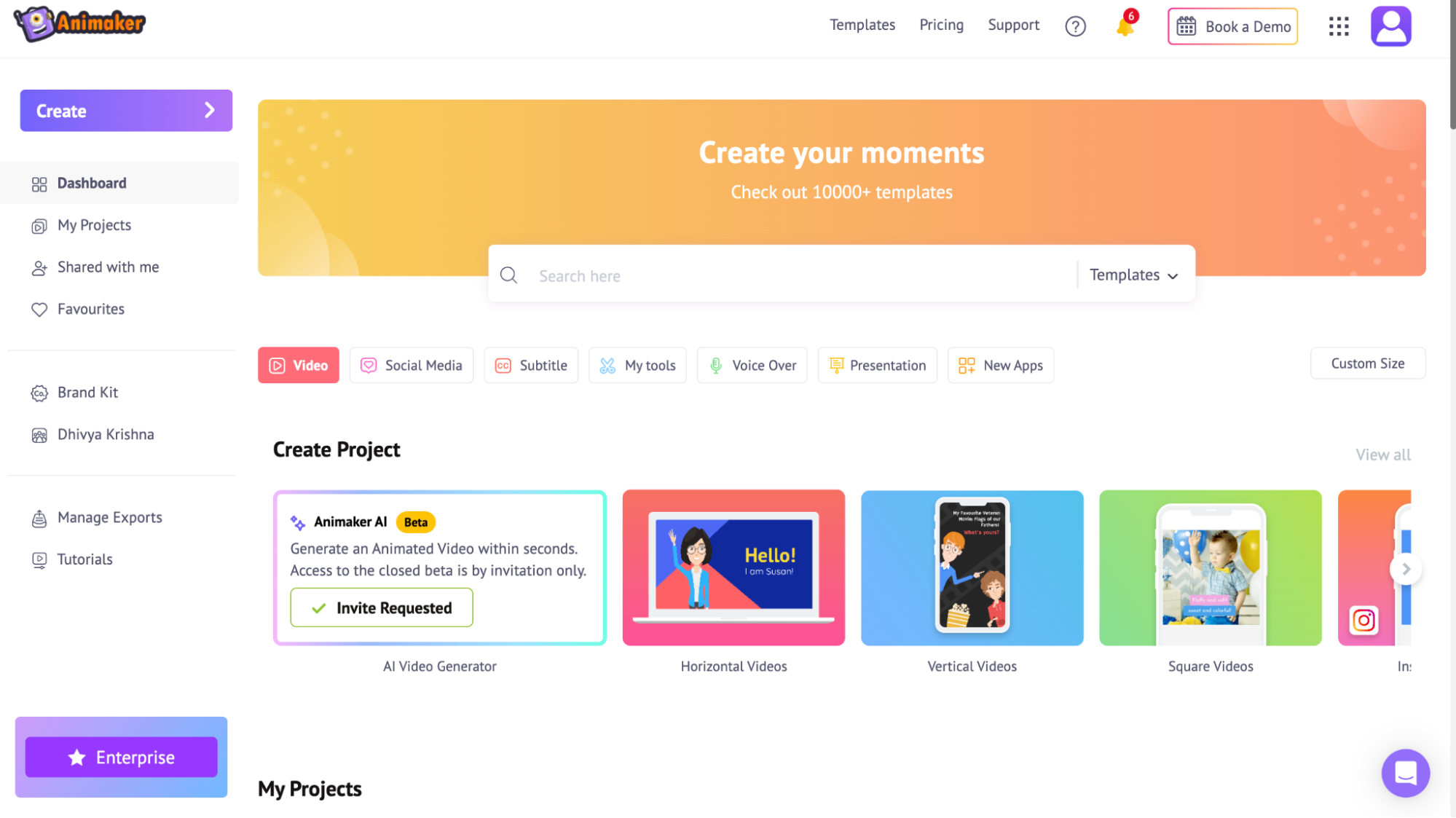The width and height of the screenshot is (1456, 818).
Task: Open Tutorials section icon
Action: (38, 559)
